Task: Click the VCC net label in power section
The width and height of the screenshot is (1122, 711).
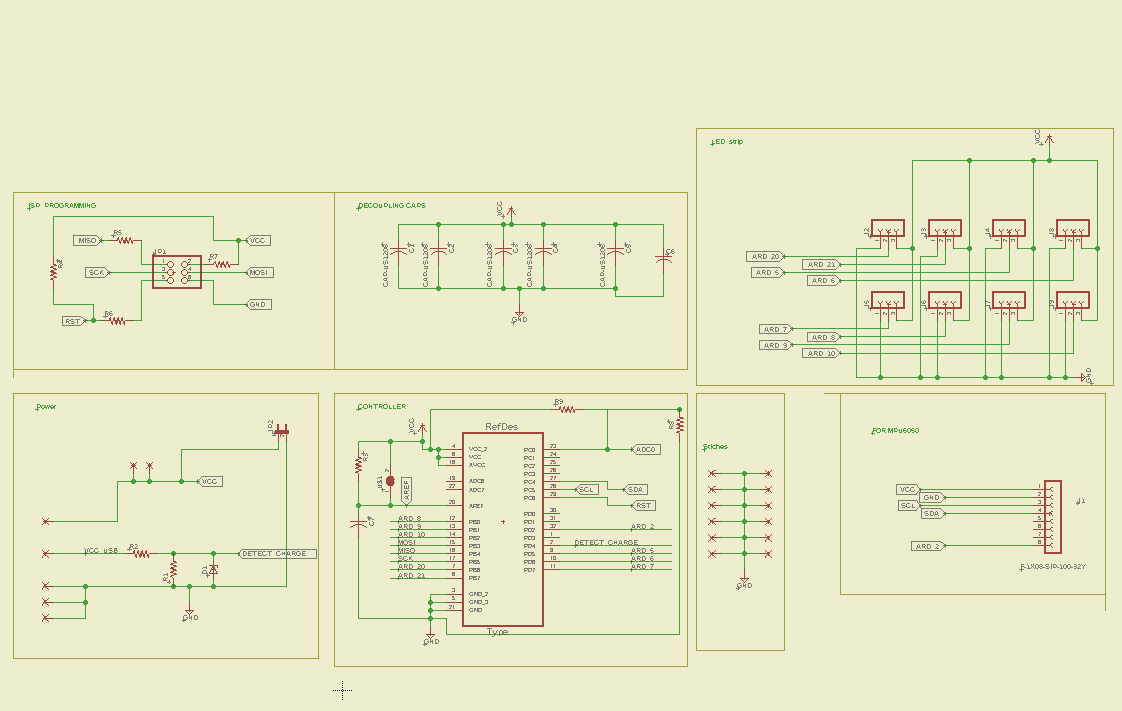Action: 210,481
